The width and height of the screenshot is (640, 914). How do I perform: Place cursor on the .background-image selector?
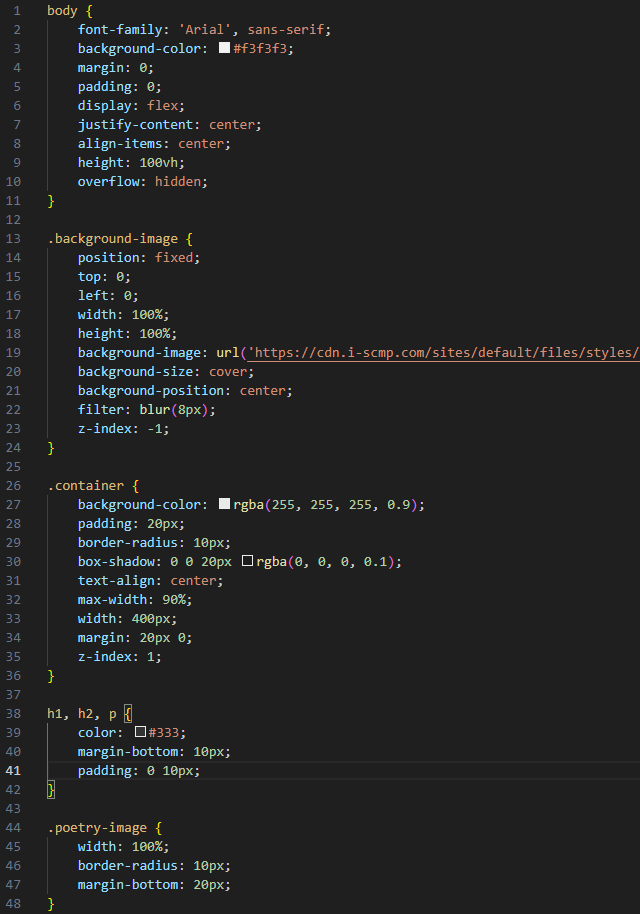pos(112,238)
